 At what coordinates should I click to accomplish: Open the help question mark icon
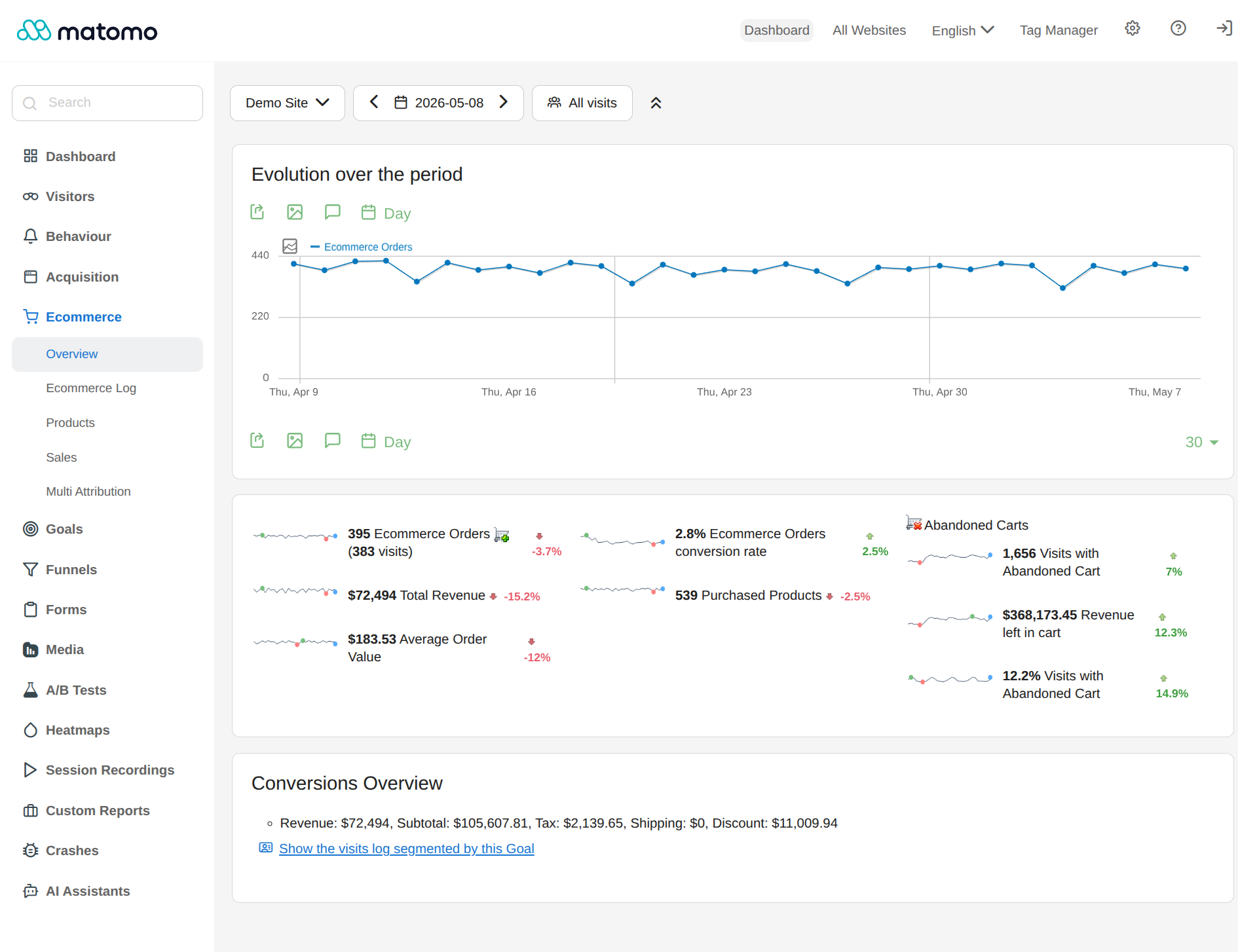click(1178, 29)
